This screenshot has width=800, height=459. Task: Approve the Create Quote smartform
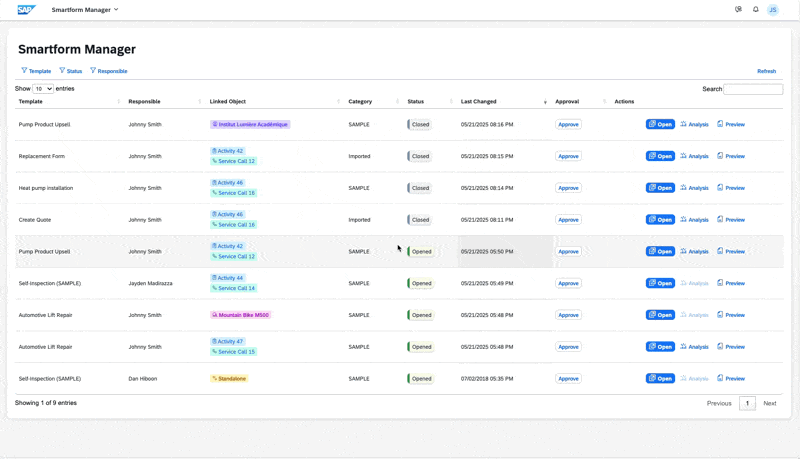click(568, 220)
